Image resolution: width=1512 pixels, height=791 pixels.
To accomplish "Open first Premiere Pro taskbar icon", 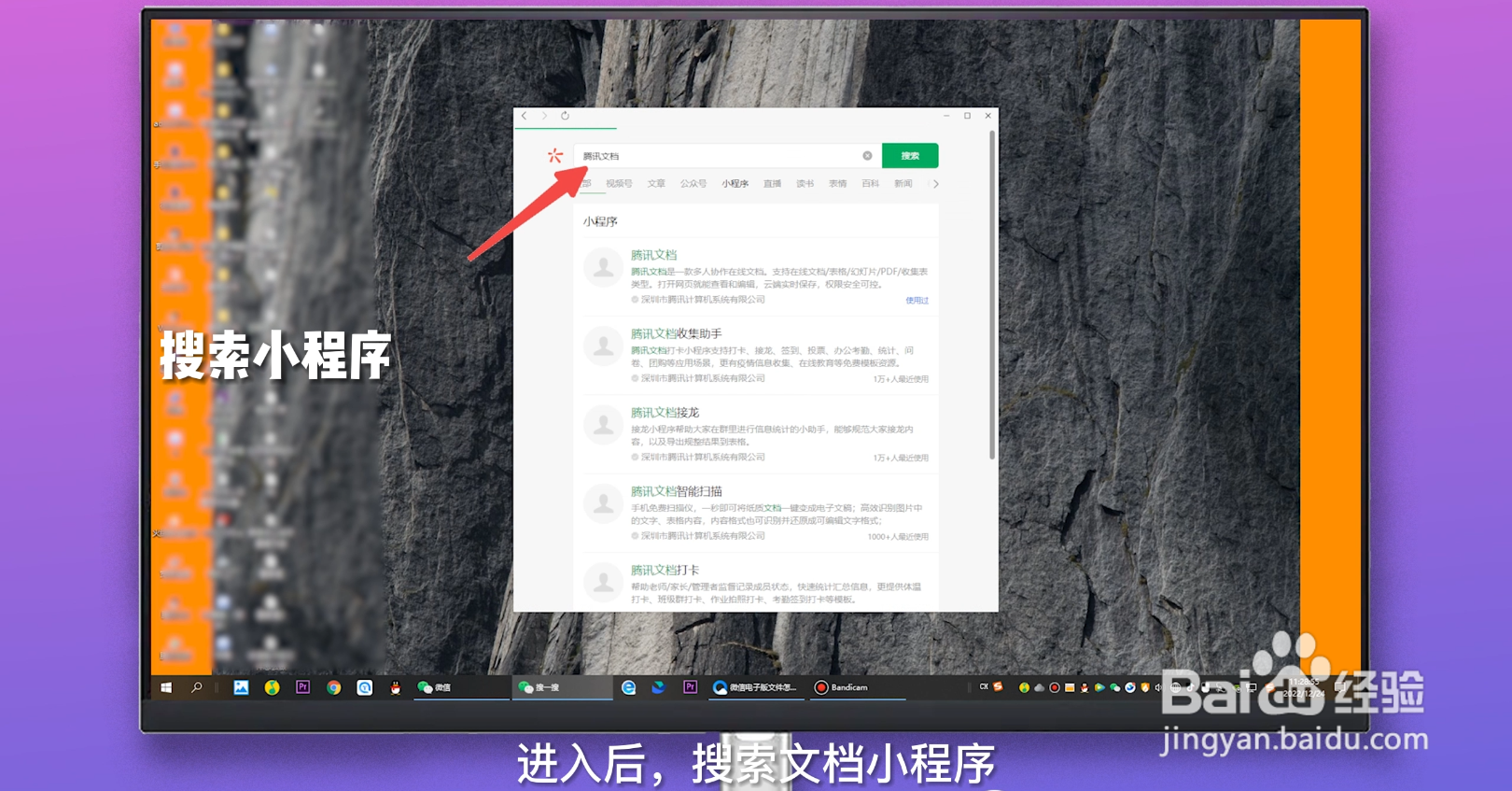I will (x=302, y=687).
